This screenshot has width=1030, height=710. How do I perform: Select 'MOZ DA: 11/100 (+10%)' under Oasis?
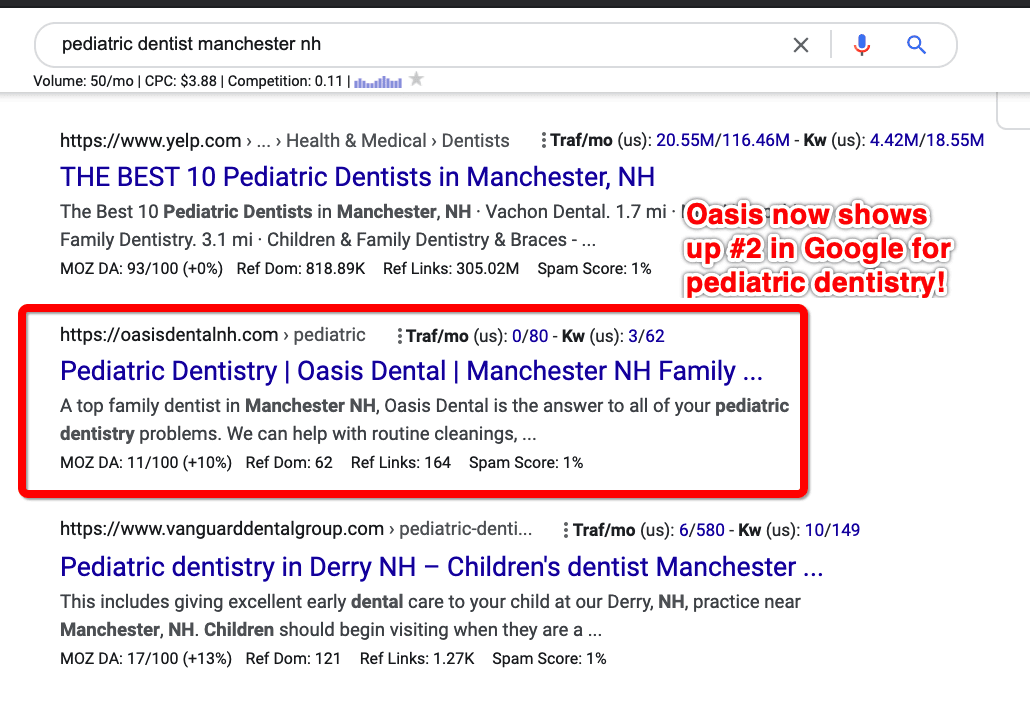click(x=146, y=463)
